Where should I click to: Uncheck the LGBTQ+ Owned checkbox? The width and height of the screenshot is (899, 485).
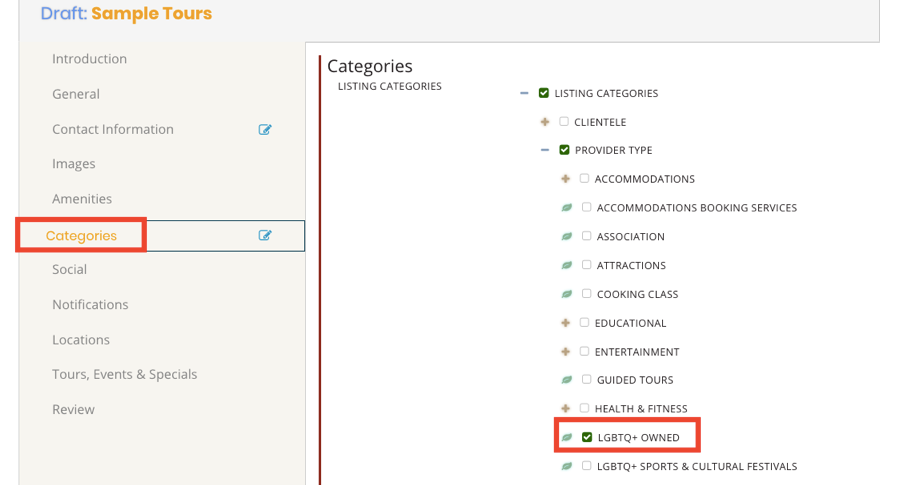(587, 437)
